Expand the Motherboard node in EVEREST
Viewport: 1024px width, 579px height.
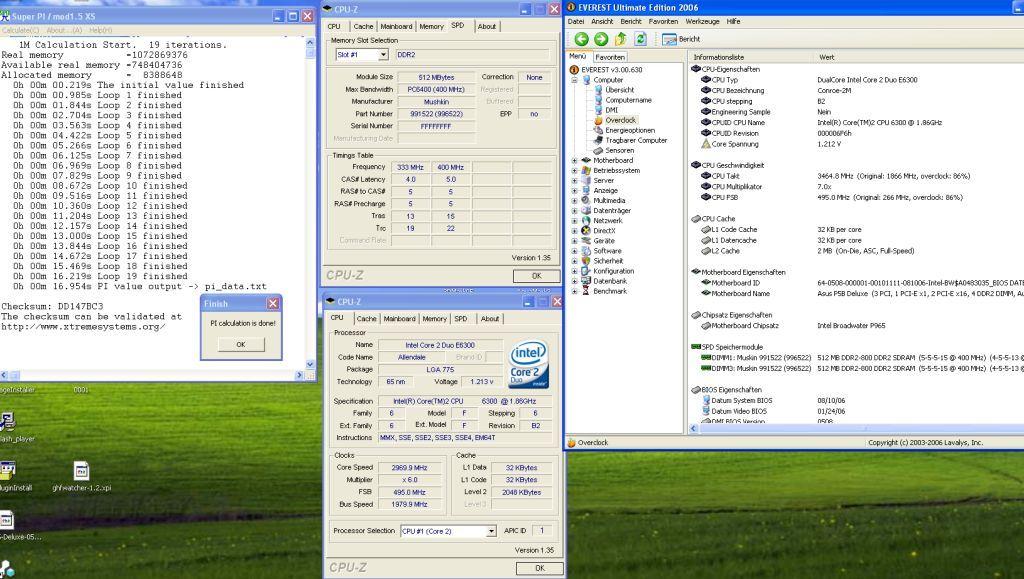click(575, 161)
